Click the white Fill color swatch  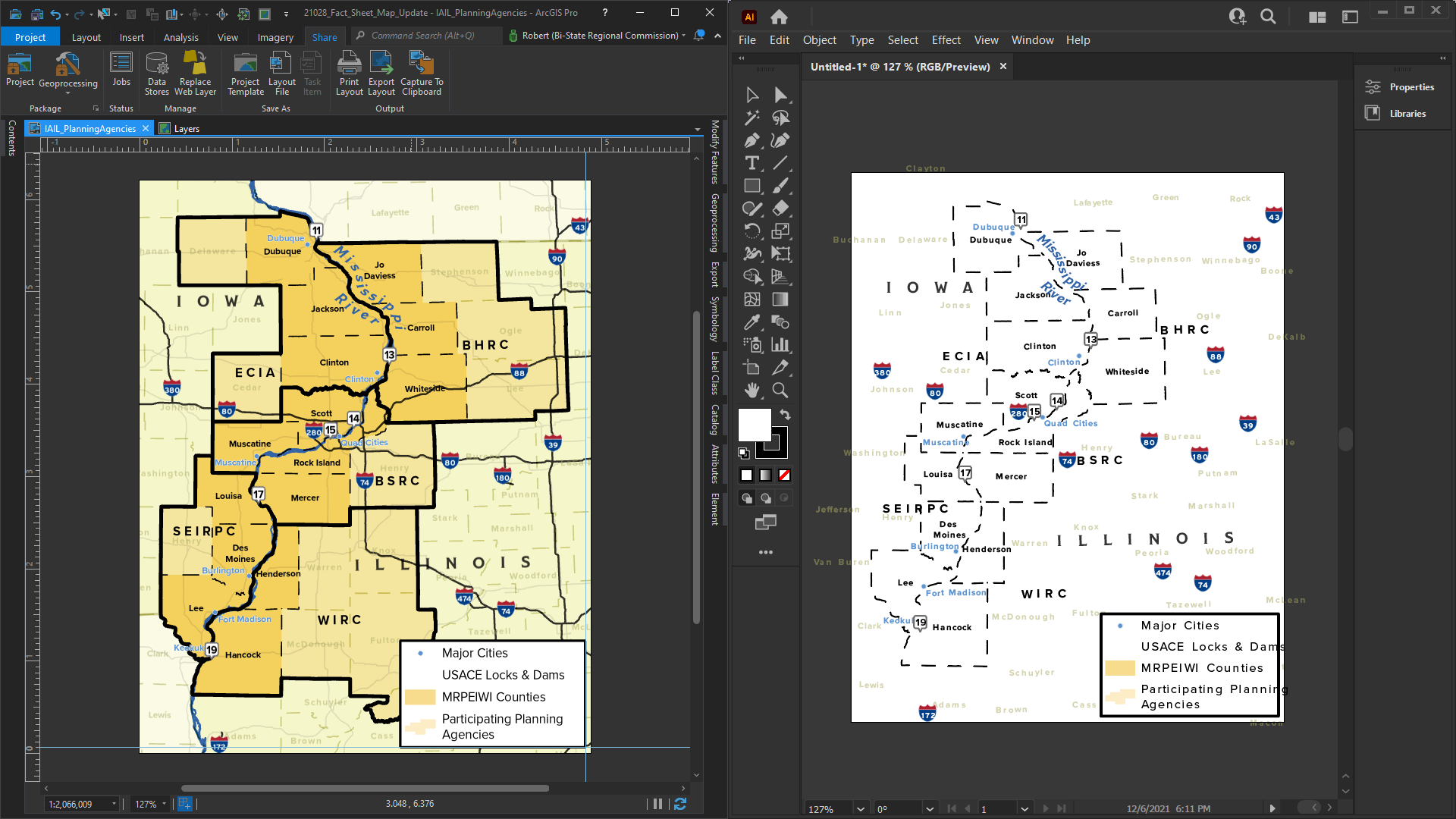(x=754, y=425)
